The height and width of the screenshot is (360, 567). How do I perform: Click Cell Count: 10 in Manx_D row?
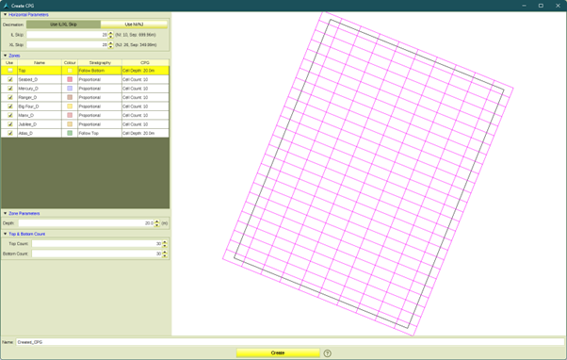(145, 115)
